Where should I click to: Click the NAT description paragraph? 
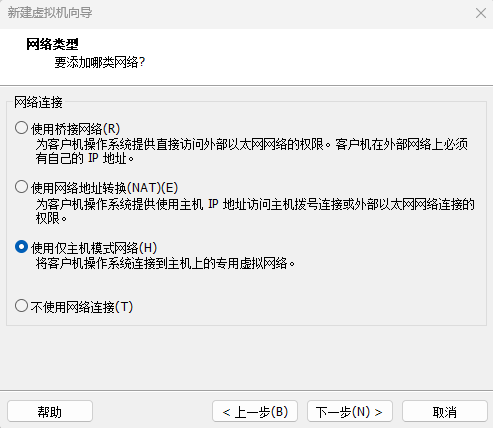(x=255, y=211)
